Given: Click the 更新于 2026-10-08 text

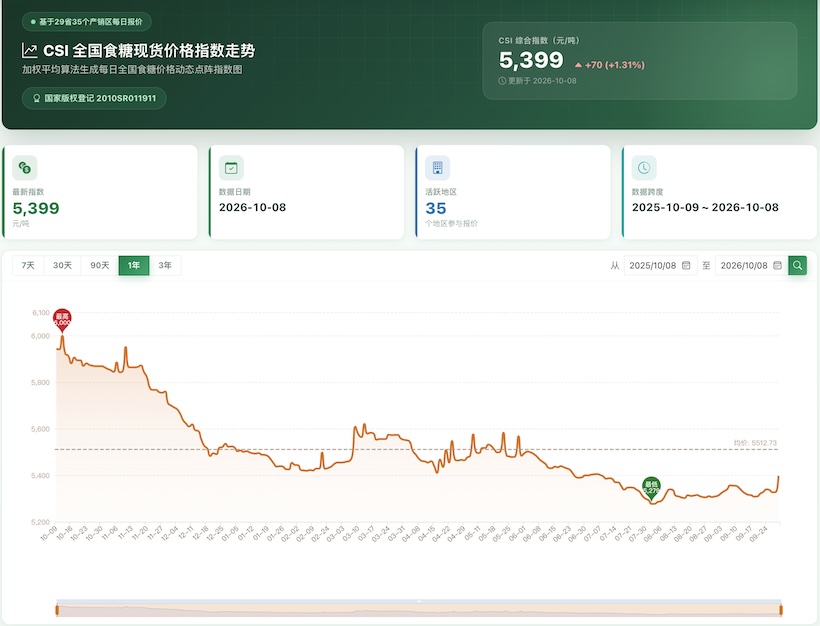Looking at the screenshot, I should tap(542, 81).
